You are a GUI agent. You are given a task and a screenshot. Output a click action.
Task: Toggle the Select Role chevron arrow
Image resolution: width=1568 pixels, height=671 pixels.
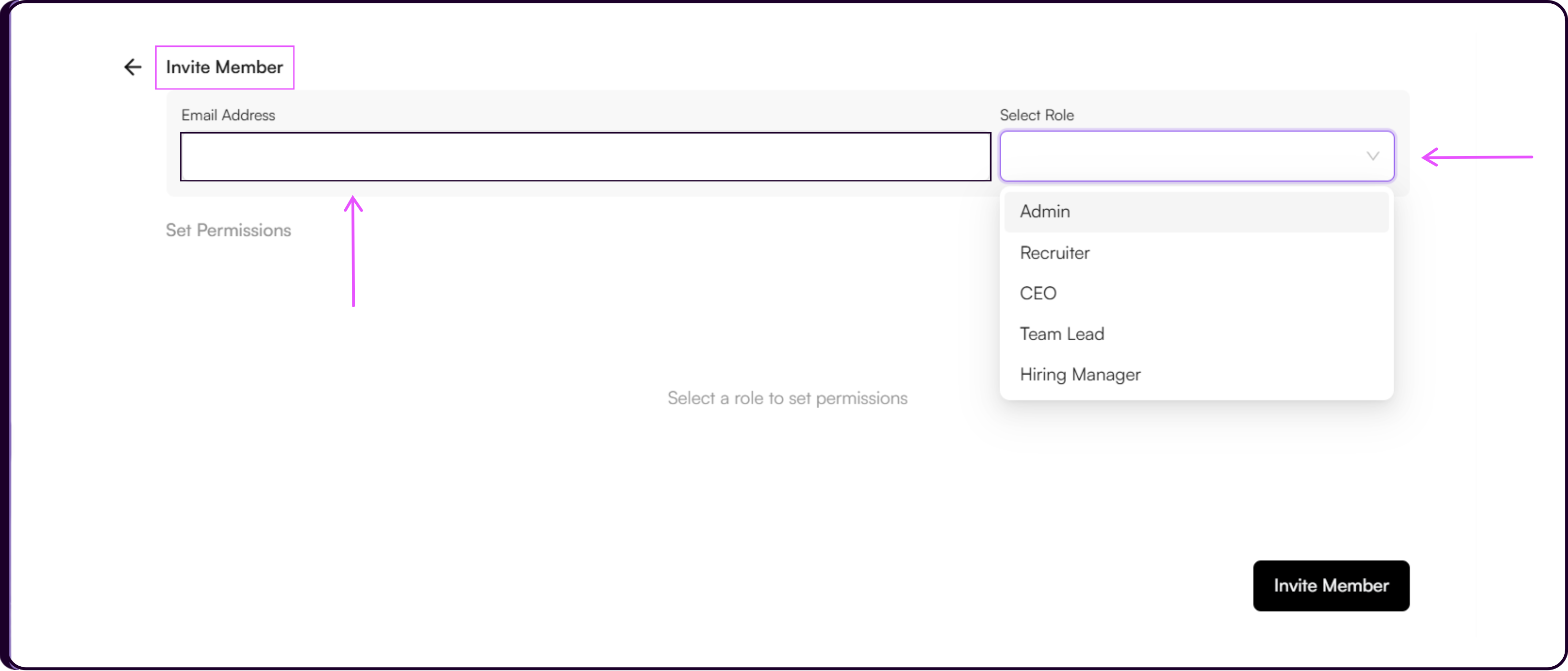pos(1373,157)
